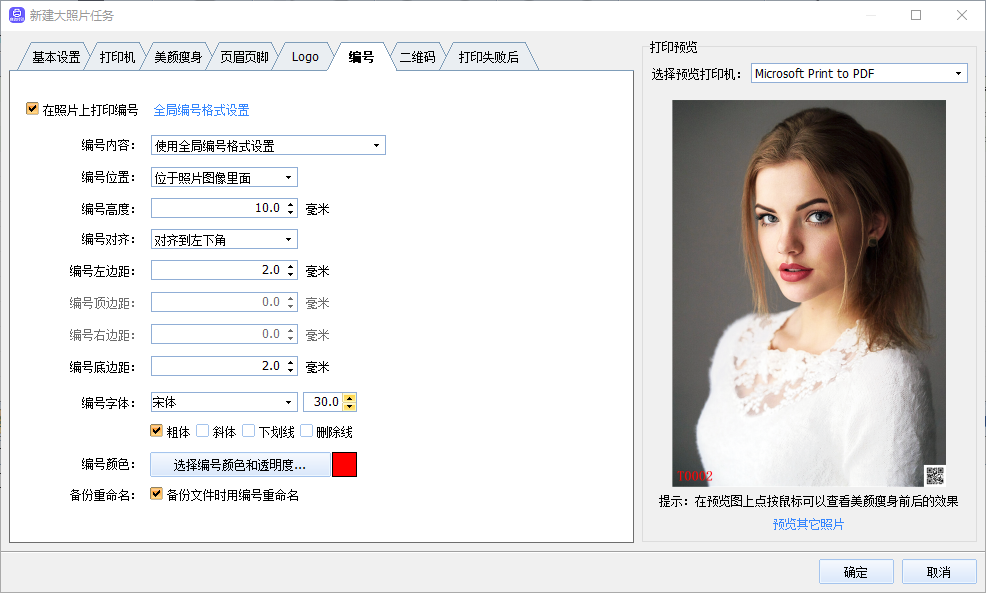Click the app icon in the title bar

click(17, 15)
